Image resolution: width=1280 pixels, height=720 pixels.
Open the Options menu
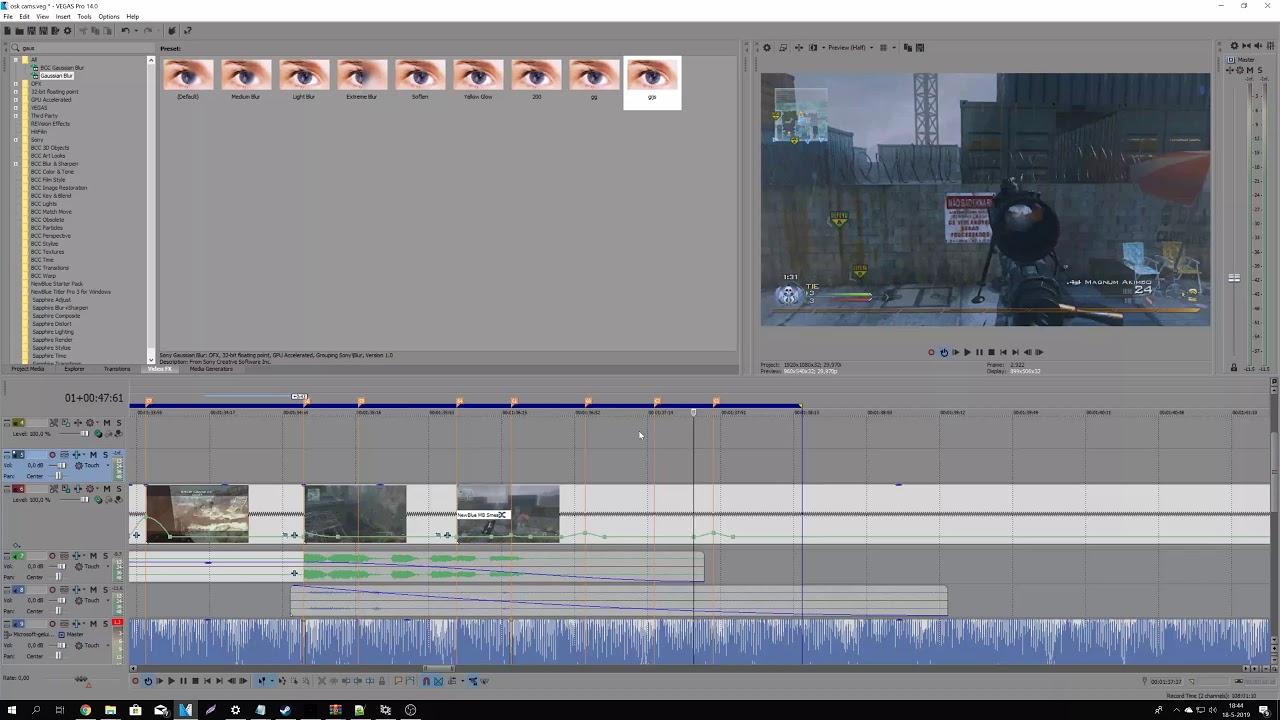tap(109, 17)
